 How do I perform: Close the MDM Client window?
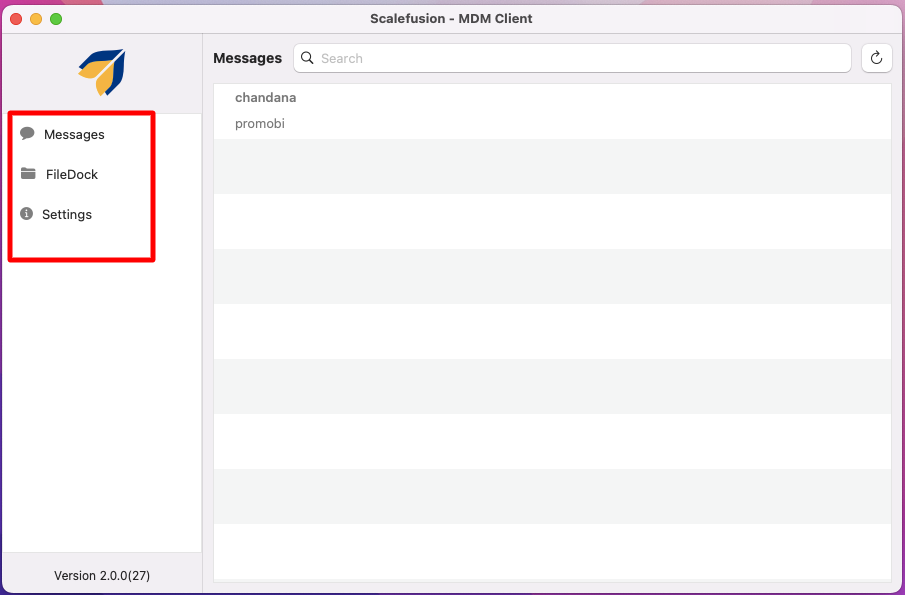[16, 19]
